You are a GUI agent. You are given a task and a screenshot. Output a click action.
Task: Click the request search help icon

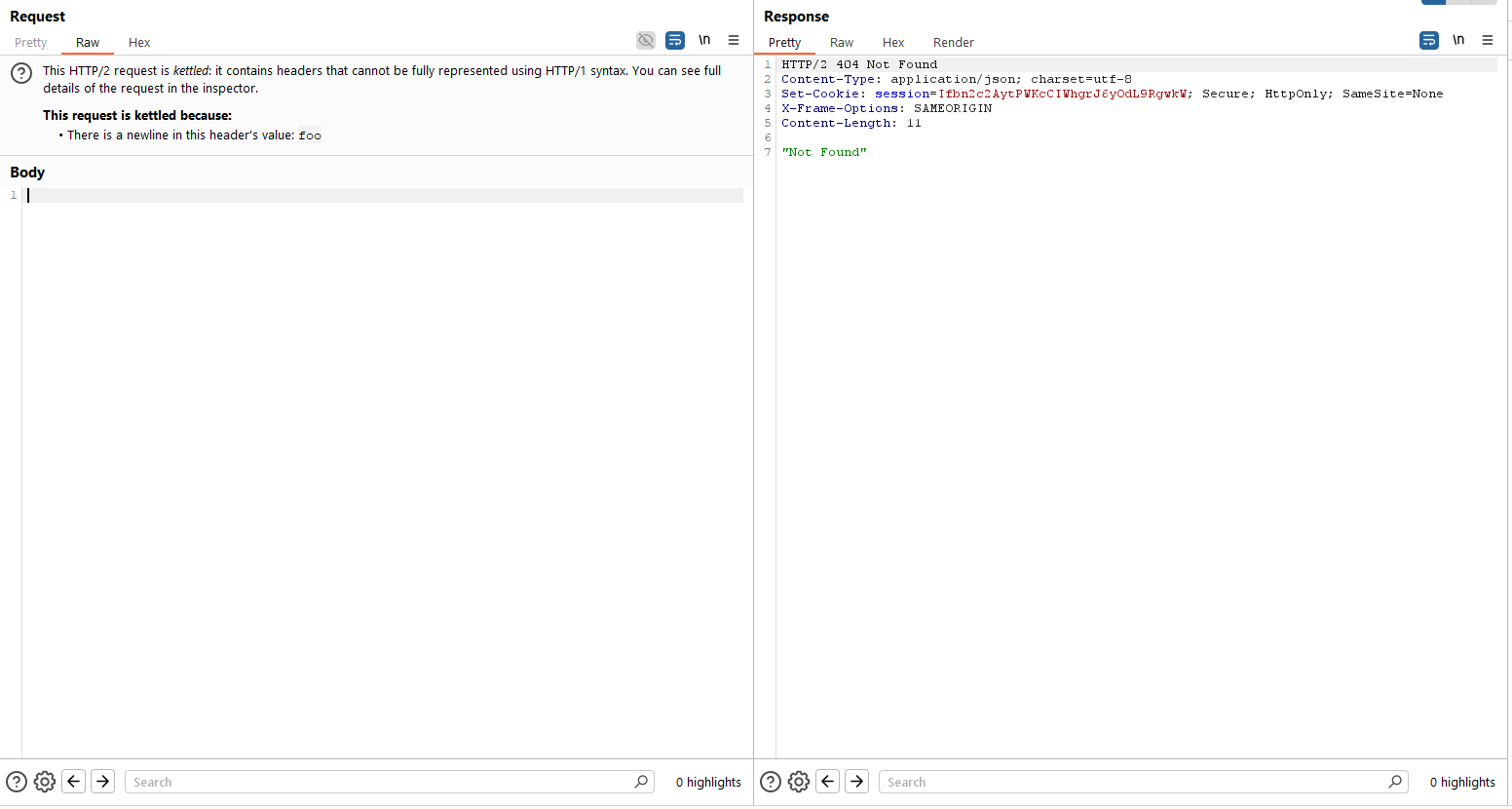coord(17,782)
